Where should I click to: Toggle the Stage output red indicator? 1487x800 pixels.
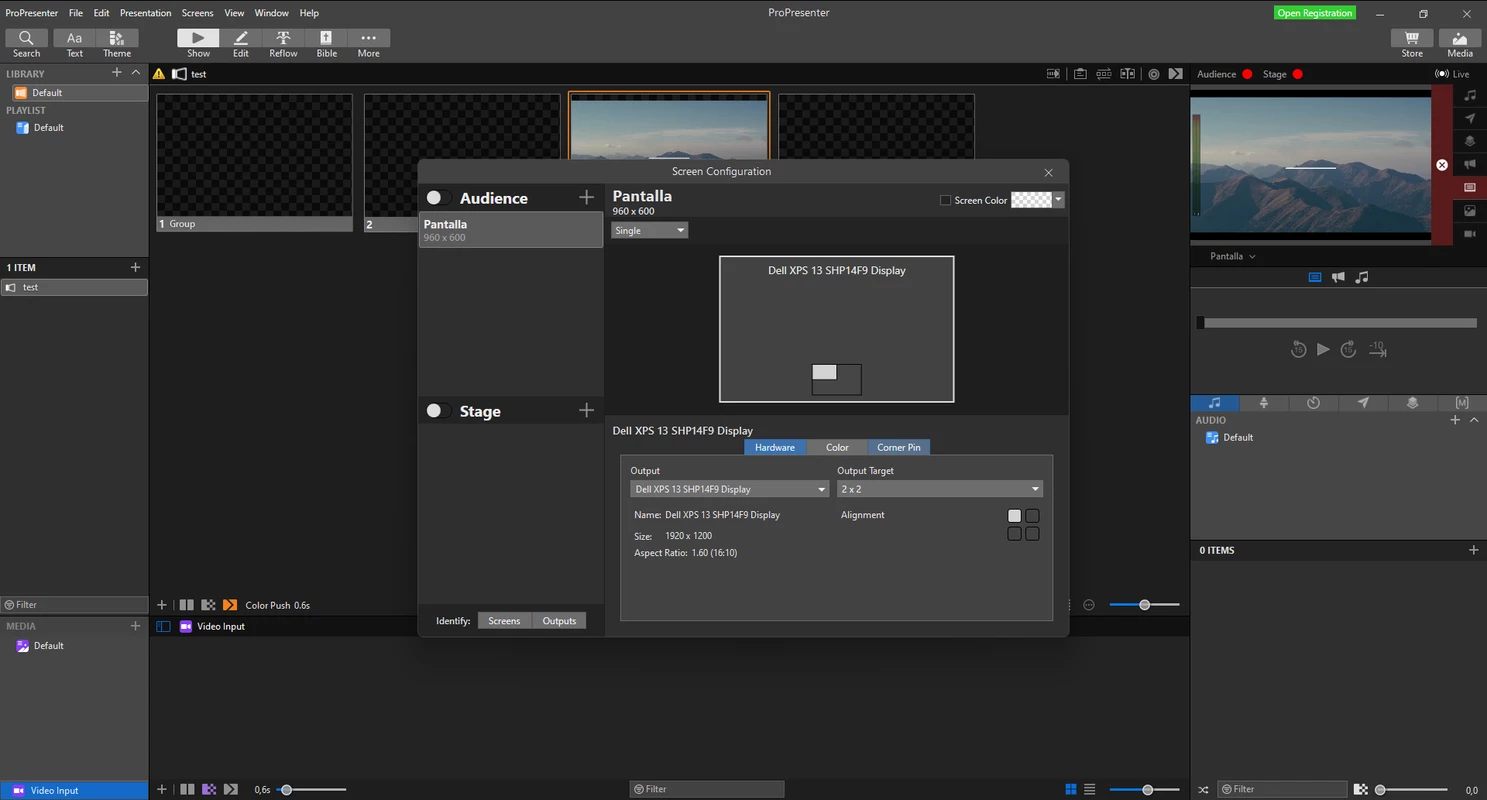pos(1298,74)
